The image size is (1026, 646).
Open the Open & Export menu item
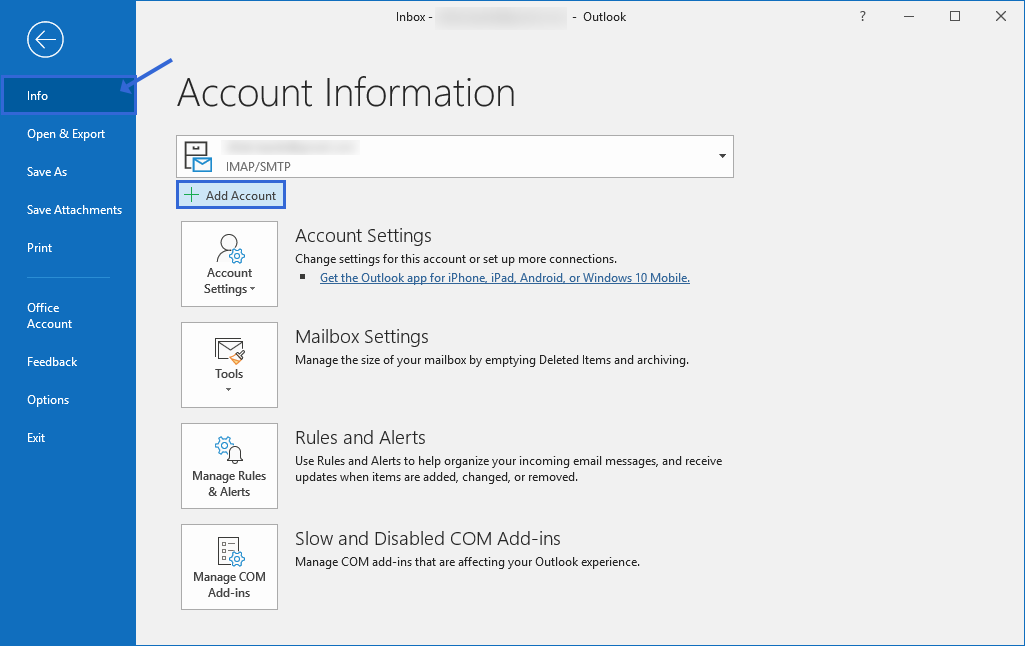(66, 134)
